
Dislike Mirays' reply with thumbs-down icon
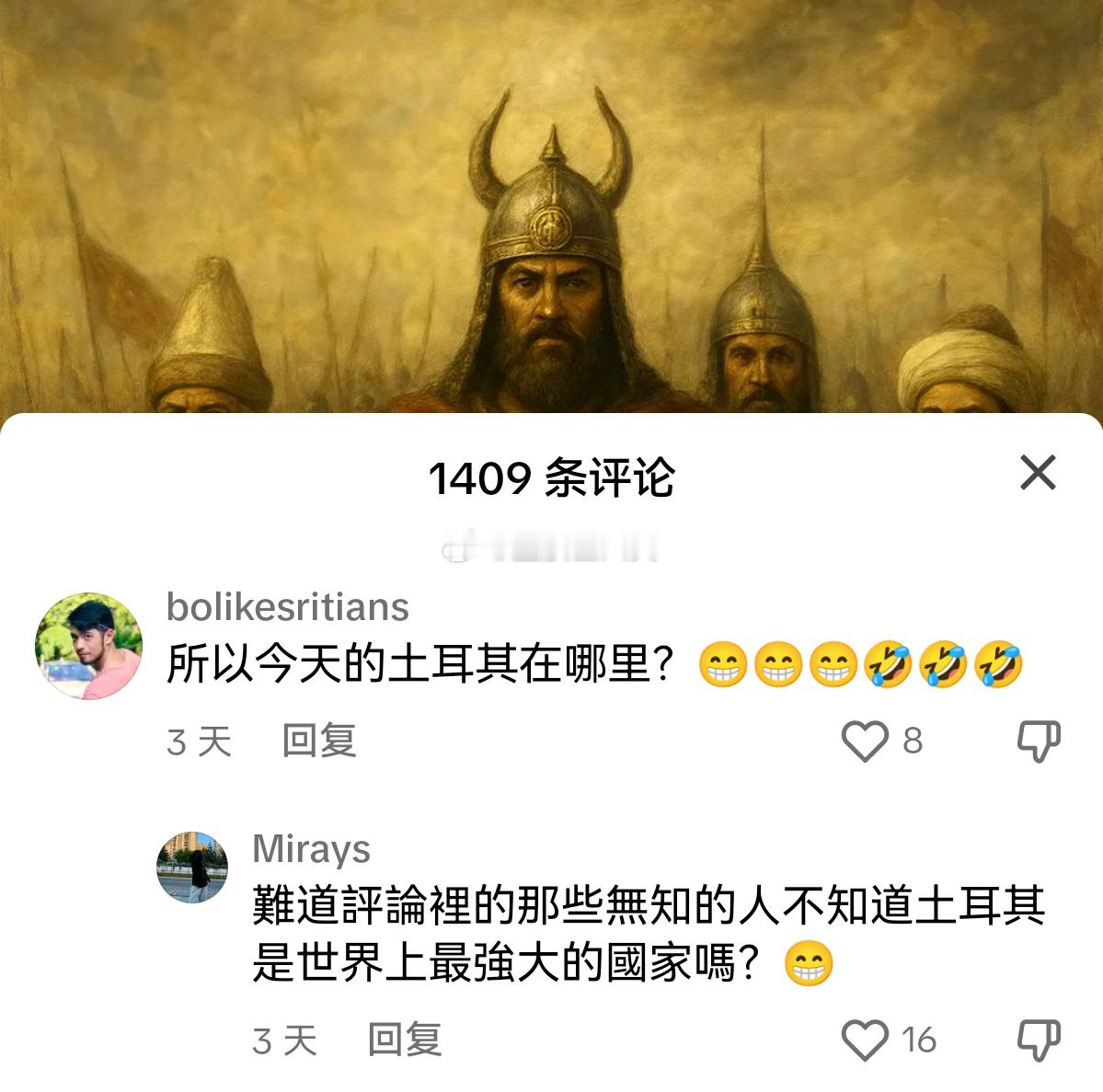coord(1039,1040)
